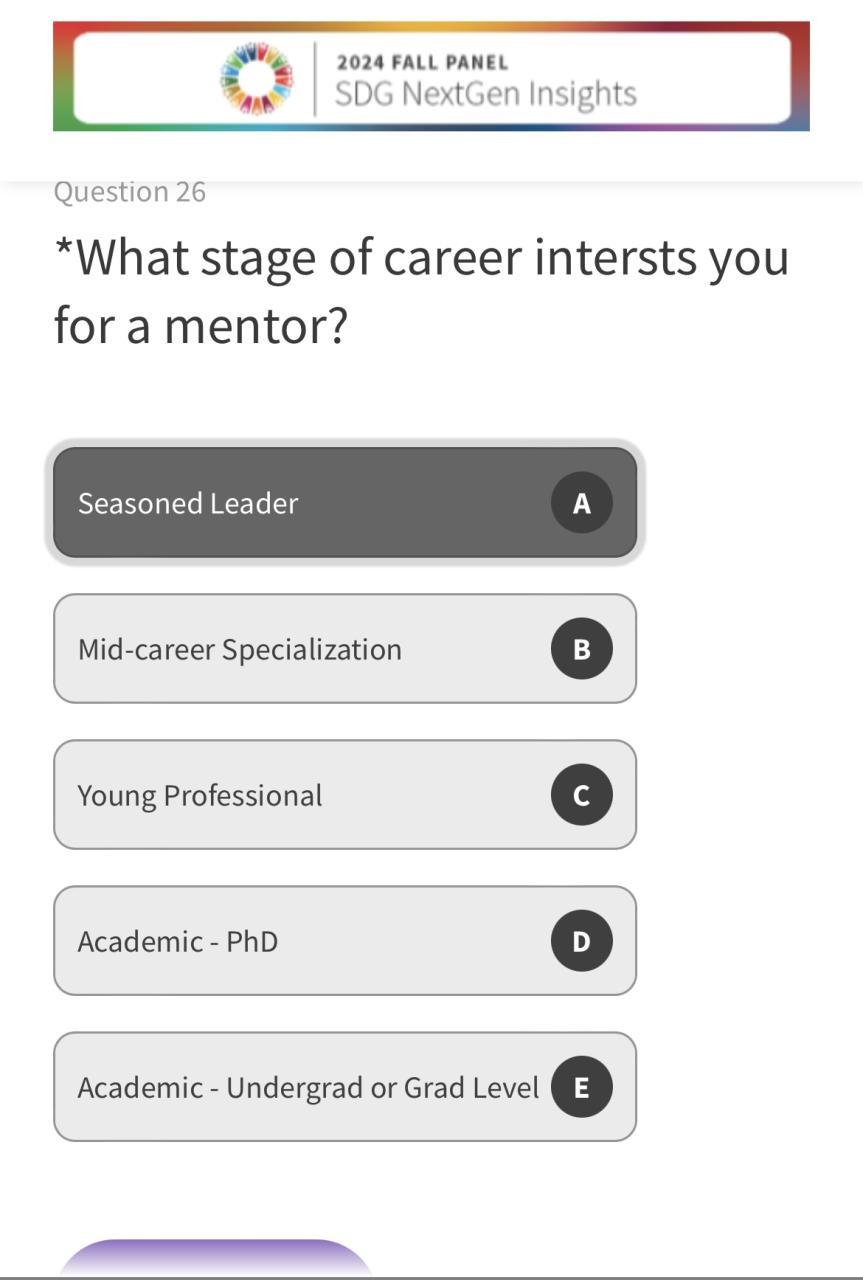The width and height of the screenshot is (863, 1280).
Task: Click the B letter badge
Action: 581,649
